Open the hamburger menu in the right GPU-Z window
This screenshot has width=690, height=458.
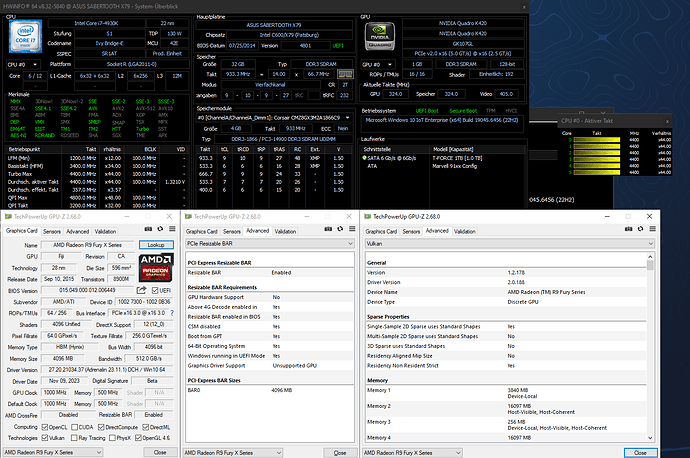[x=652, y=229]
